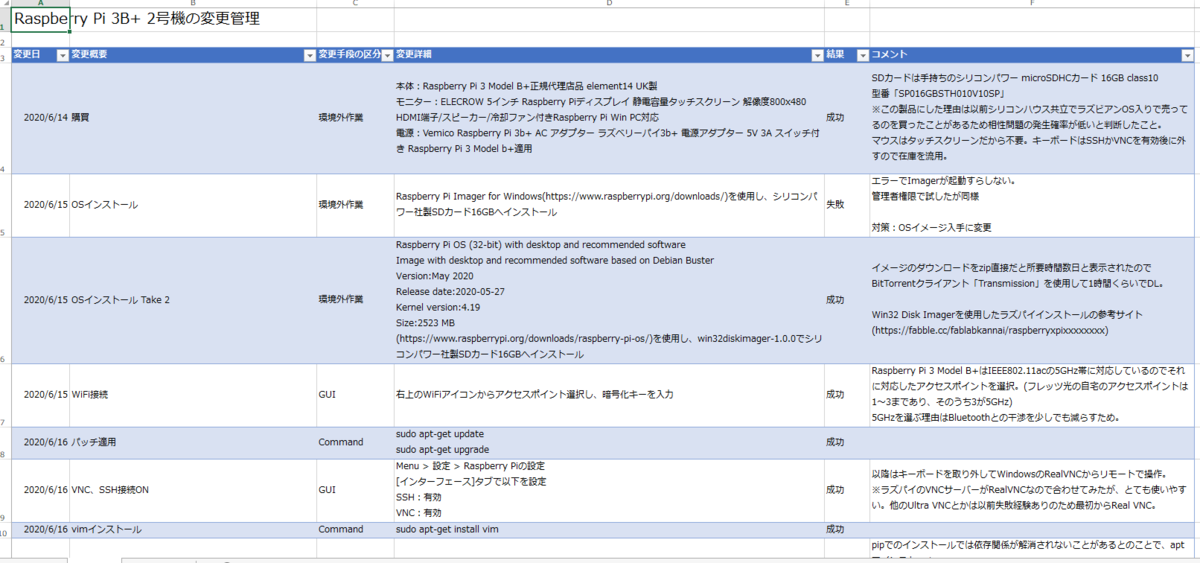Select entire column E via its header
Screen dimensions: 1200x563
(x=847, y=4)
